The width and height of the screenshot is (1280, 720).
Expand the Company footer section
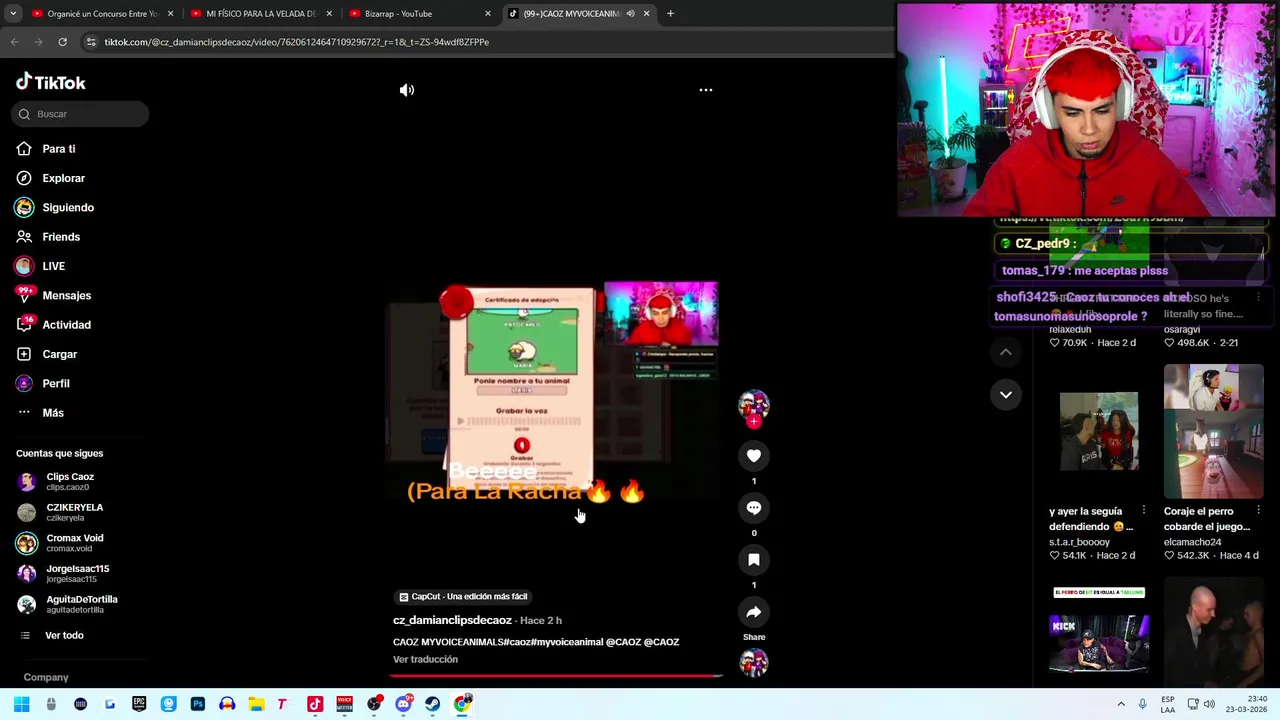click(46, 677)
